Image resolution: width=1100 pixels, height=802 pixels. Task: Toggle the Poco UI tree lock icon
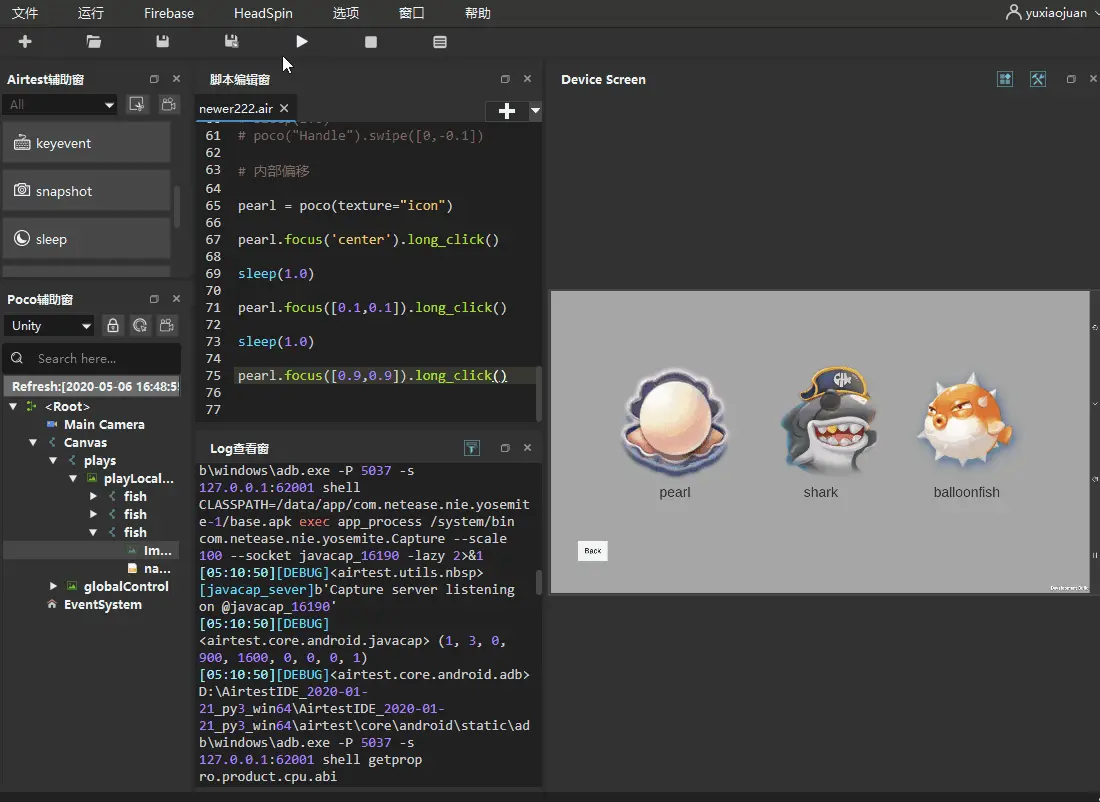pyautogui.click(x=113, y=325)
